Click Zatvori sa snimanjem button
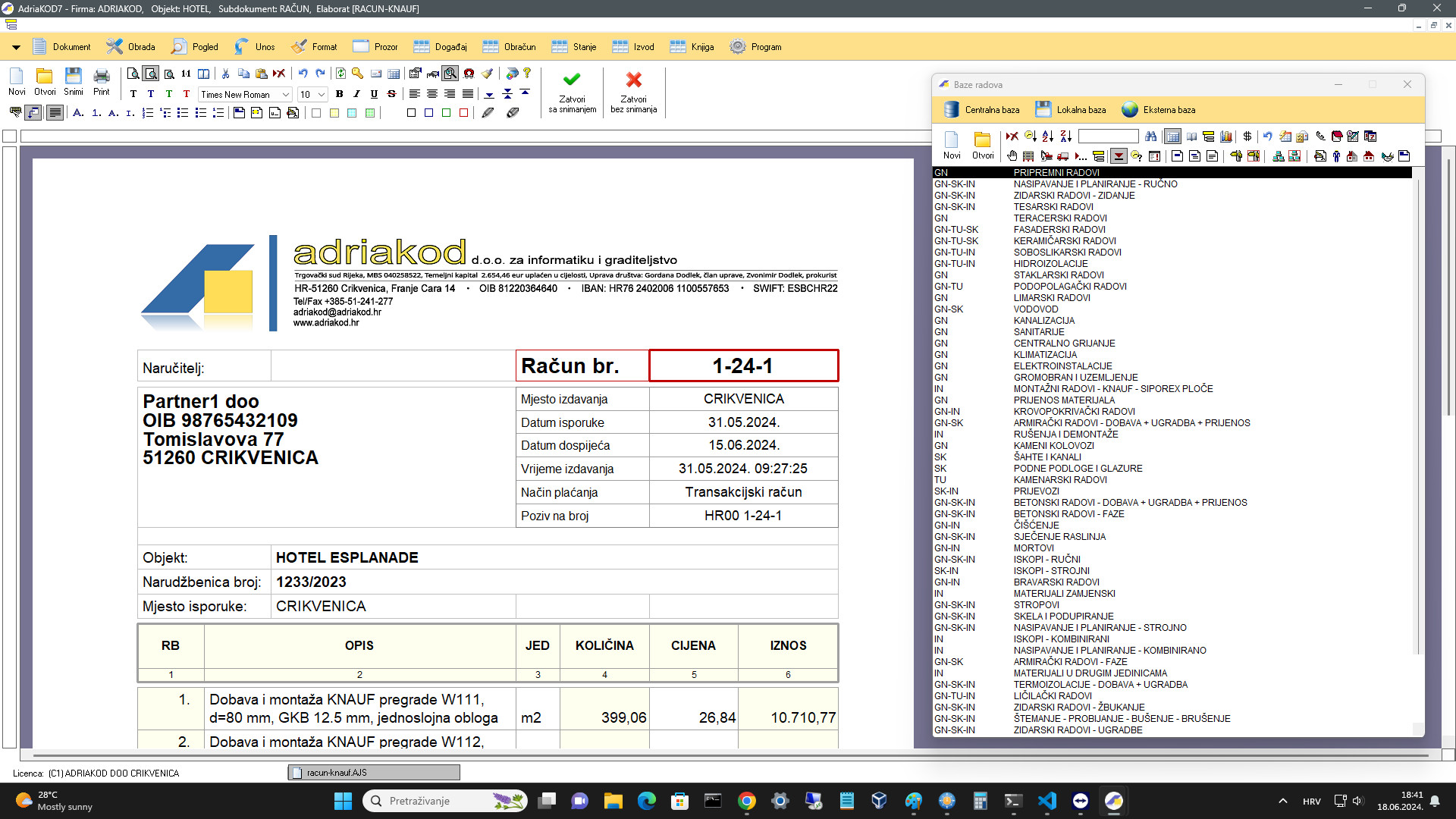The image size is (1456, 819). coord(573,93)
